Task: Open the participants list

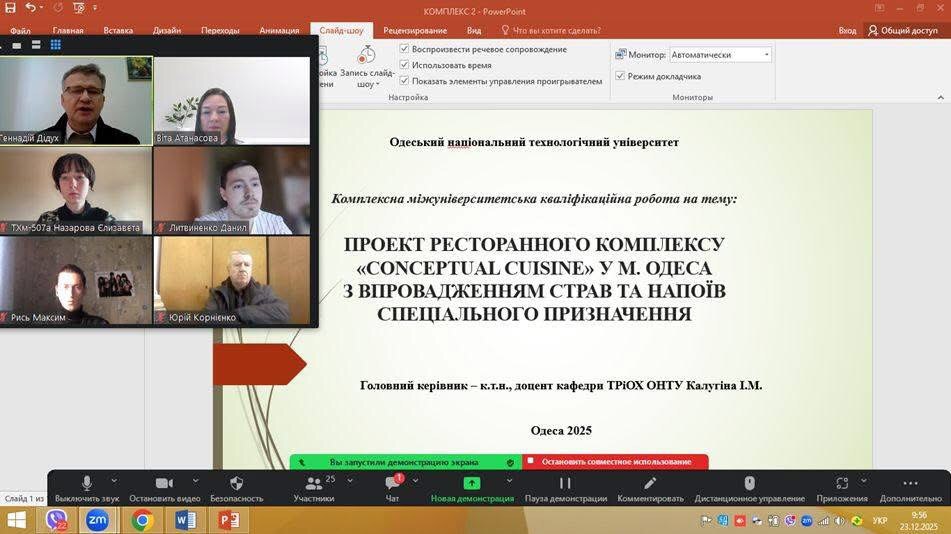Action: click(x=314, y=484)
